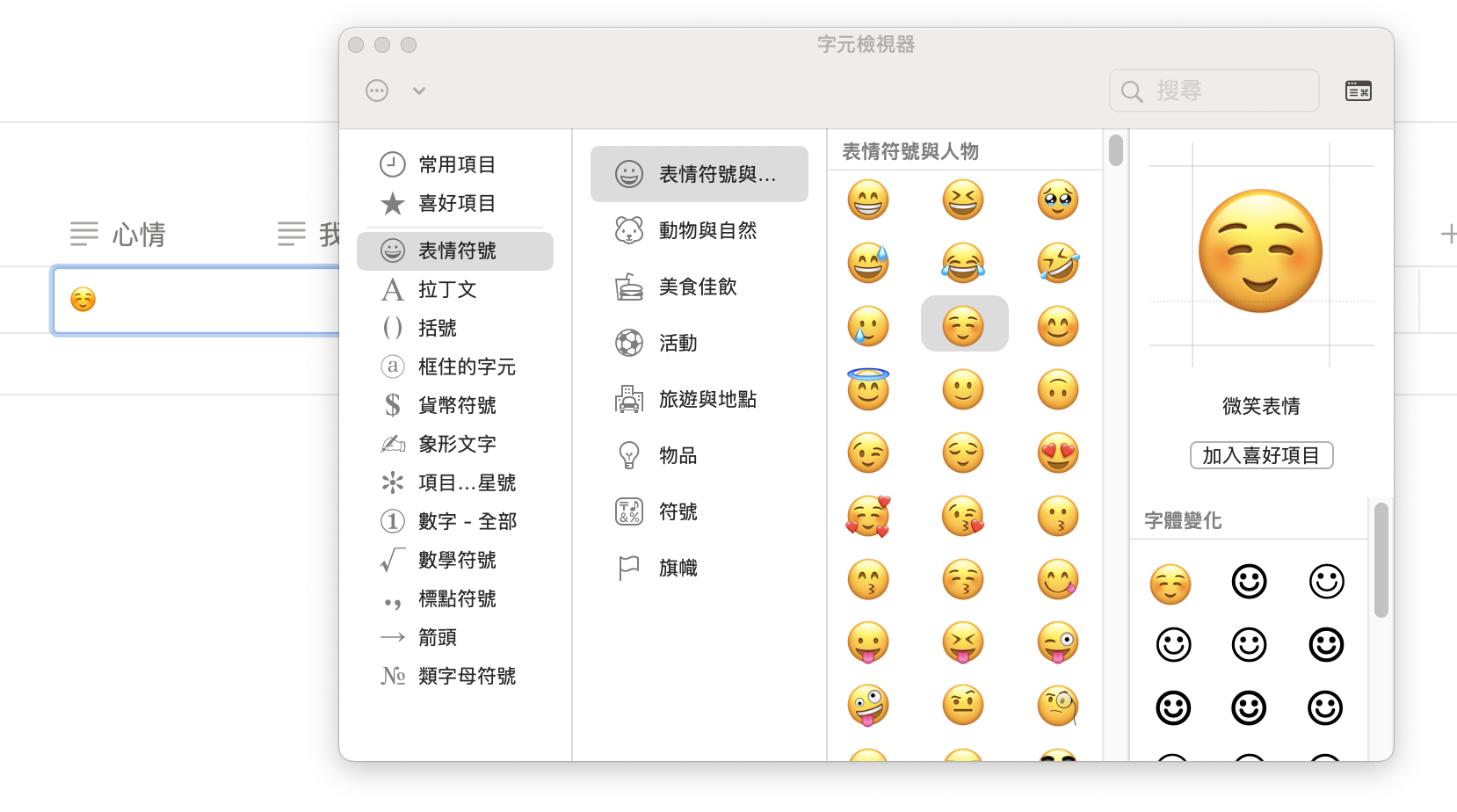Pick the winking face with tongue emoji
Screen dimensions: 1457x812
[1058, 643]
